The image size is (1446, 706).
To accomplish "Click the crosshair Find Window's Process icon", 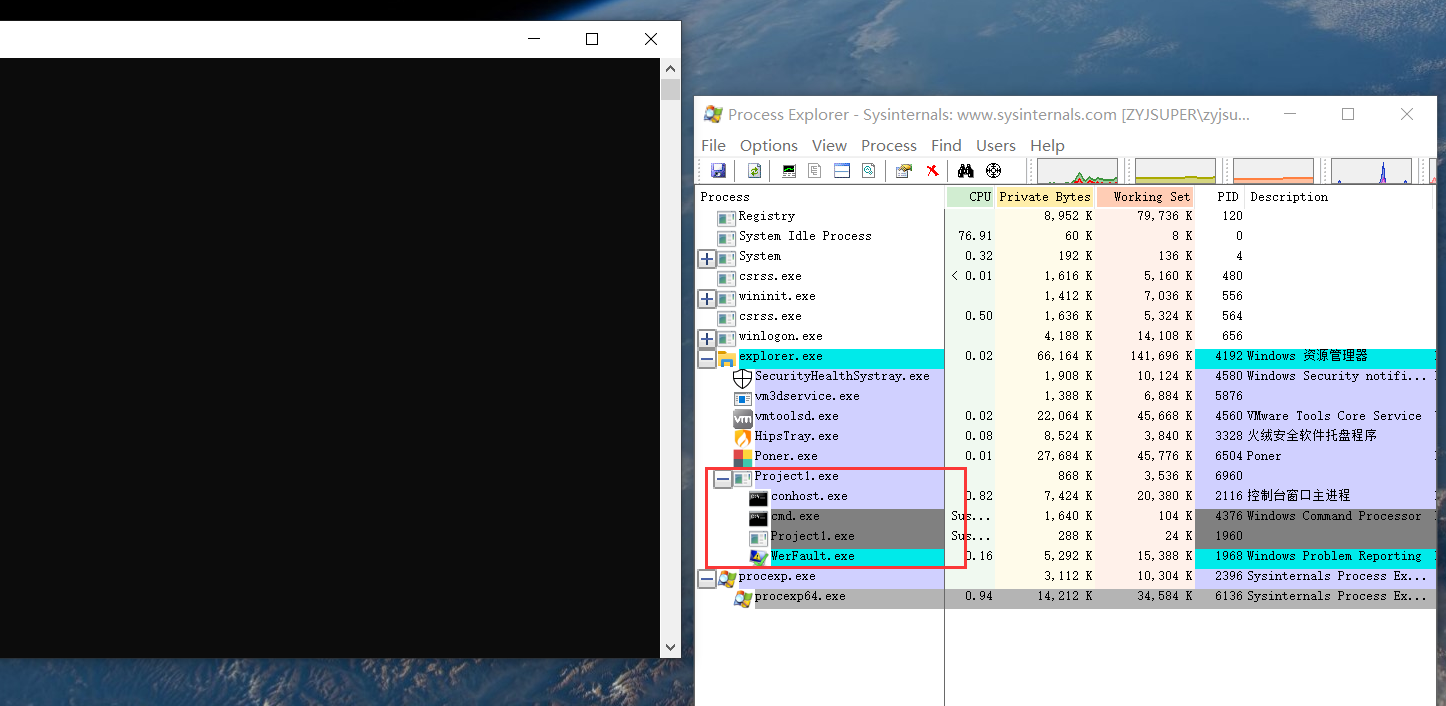I will click(993, 171).
